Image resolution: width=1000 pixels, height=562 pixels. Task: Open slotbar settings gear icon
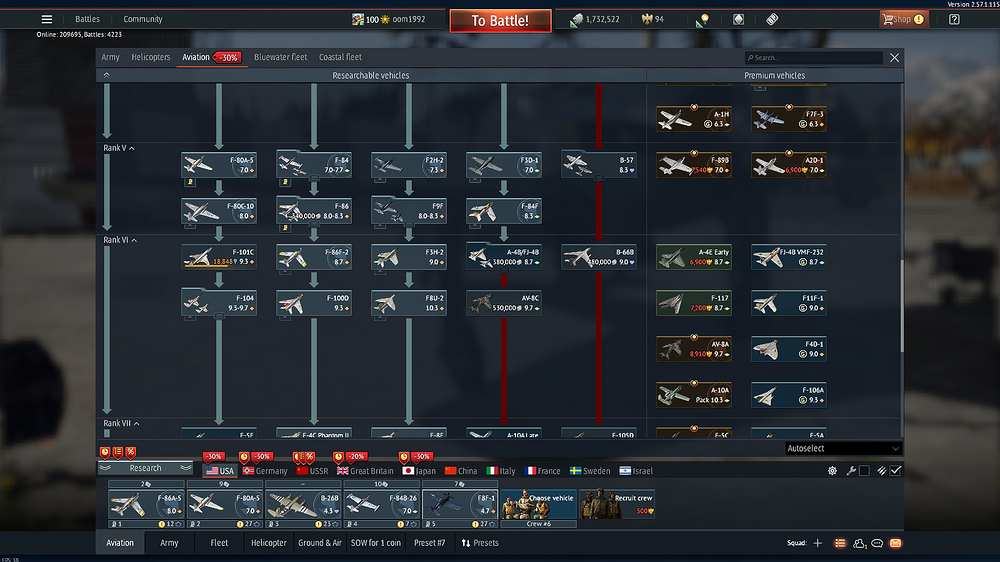coord(832,471)
